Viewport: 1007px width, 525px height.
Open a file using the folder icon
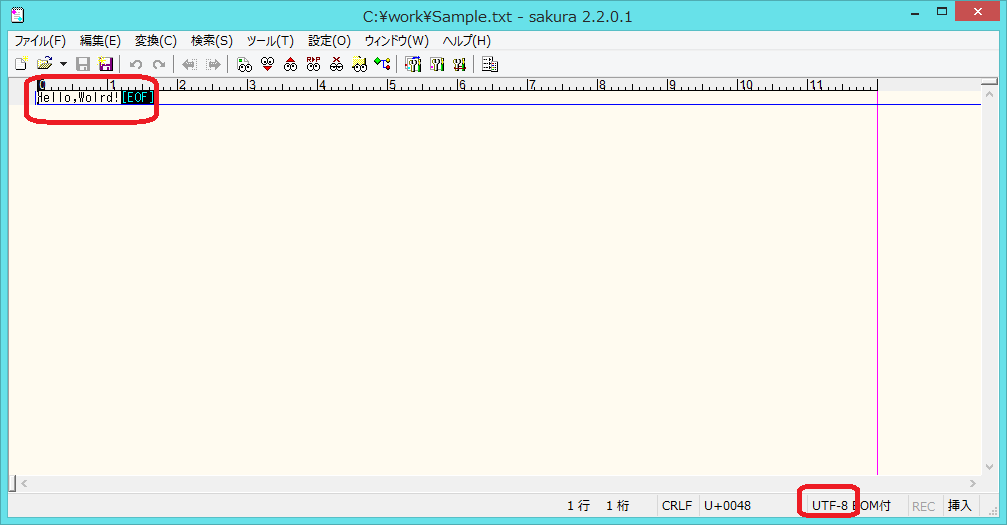[44, 64]
